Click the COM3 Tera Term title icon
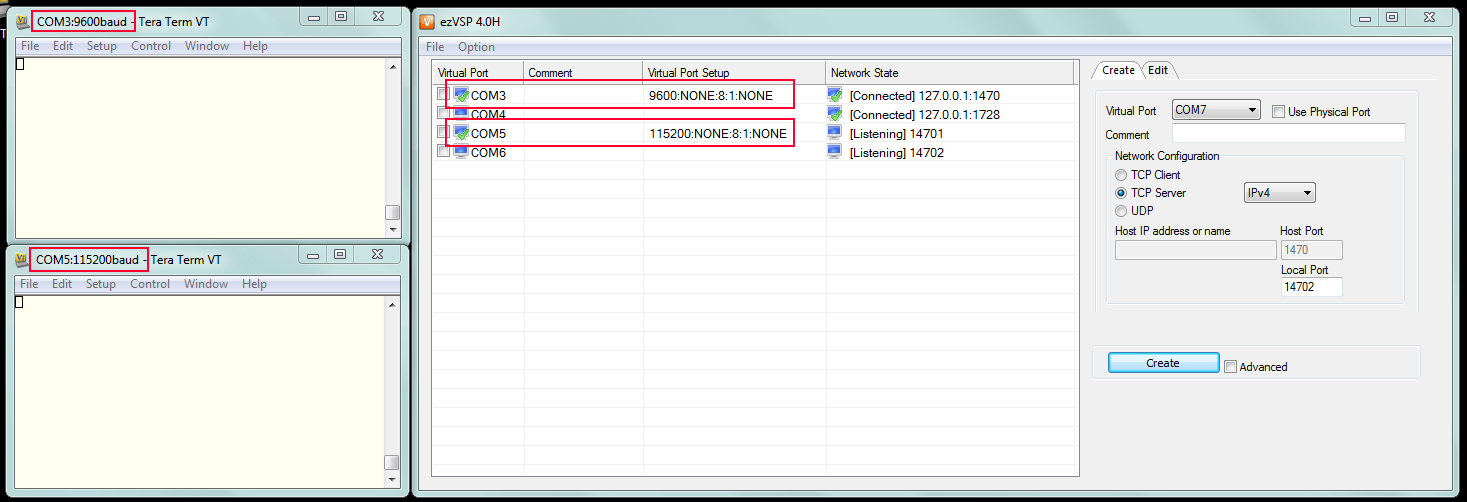Viewport: 1467px width, 502px height. (x=23, y=21)
